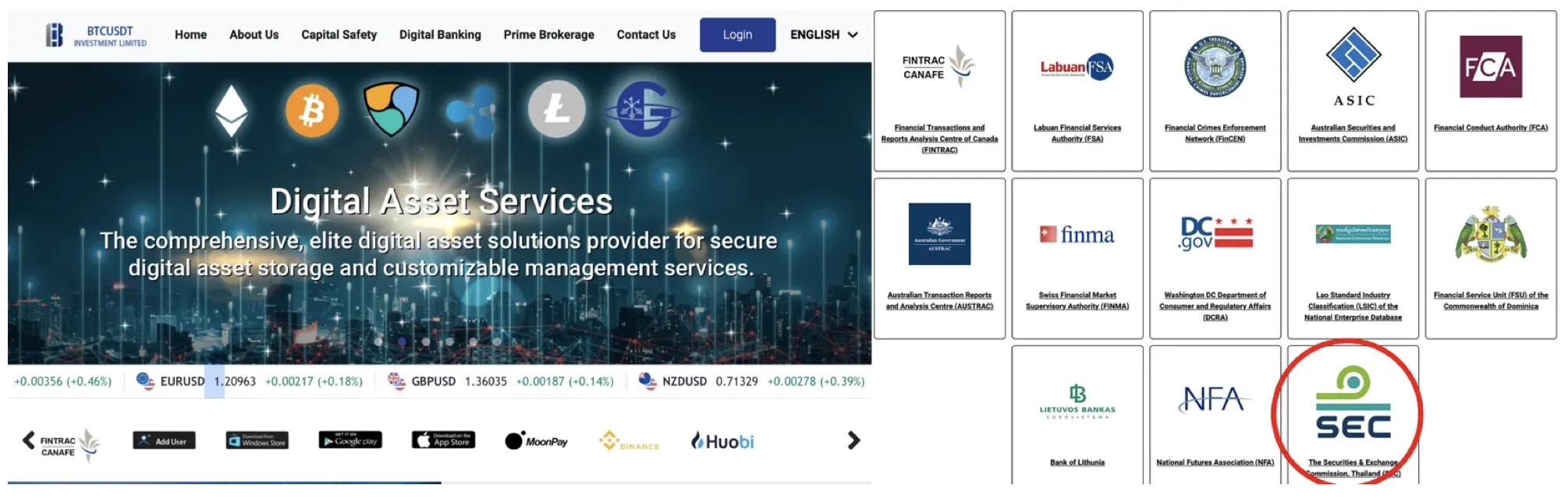The width and height of the screenshot is (1568, 499).
Task: Open the Prime Brokerage menu item
Action: tap(548, 35)
